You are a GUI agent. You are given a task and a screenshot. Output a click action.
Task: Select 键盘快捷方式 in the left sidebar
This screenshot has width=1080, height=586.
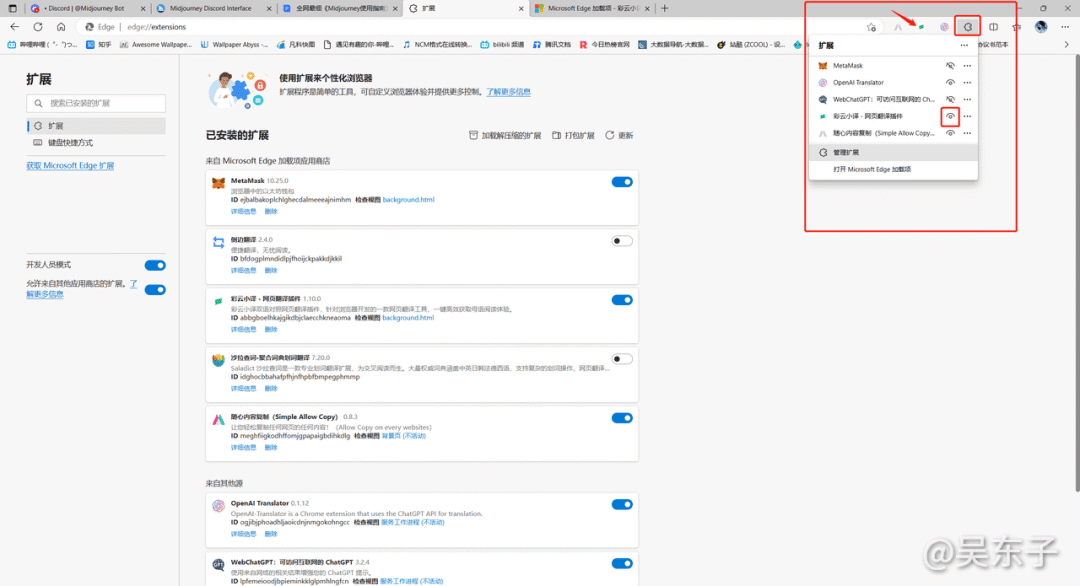click(x=96, y=143)
